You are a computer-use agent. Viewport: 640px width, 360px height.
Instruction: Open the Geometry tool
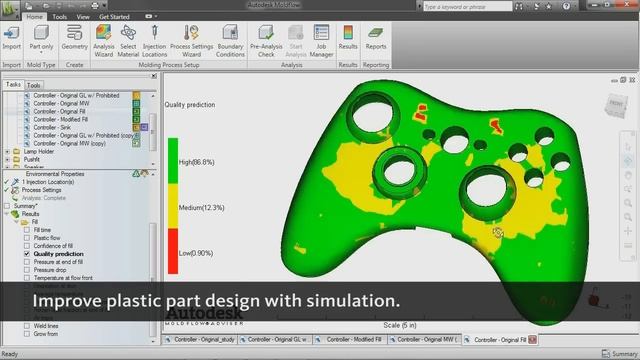click(74, 38)
